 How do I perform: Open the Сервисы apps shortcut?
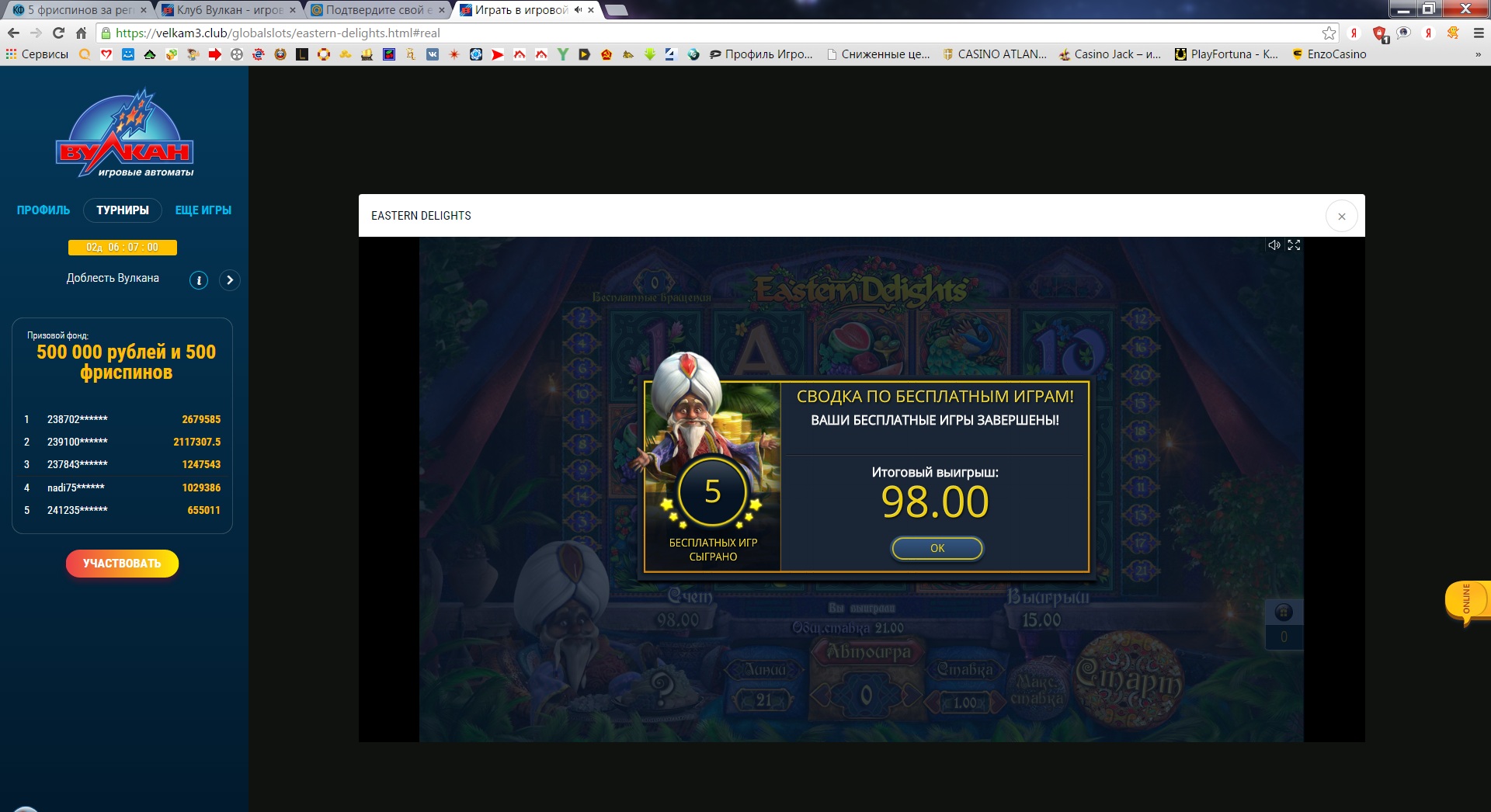pyautogui.click(x=37, y=54)
